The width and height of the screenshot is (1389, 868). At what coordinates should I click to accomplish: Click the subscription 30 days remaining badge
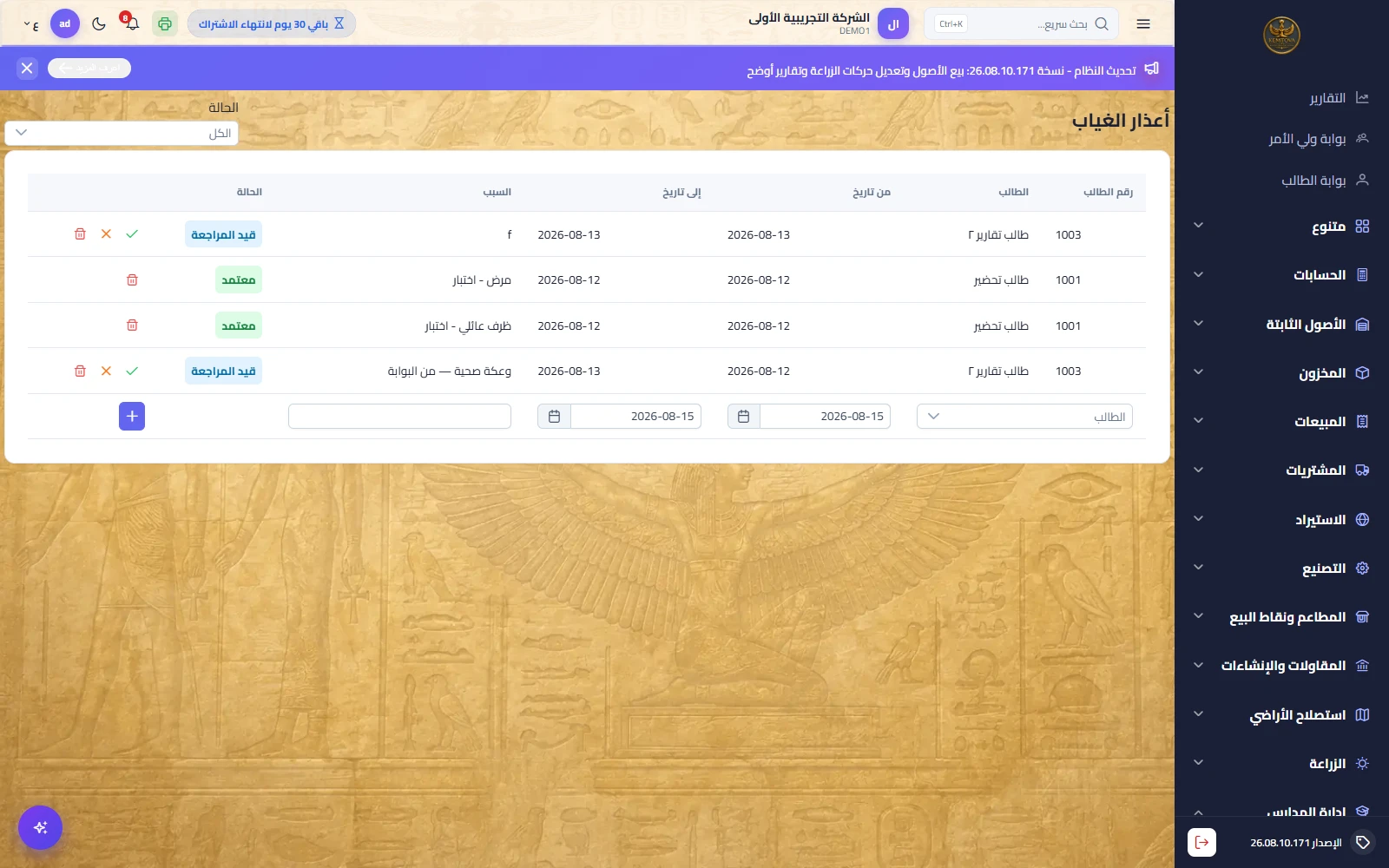coord(271,23)
